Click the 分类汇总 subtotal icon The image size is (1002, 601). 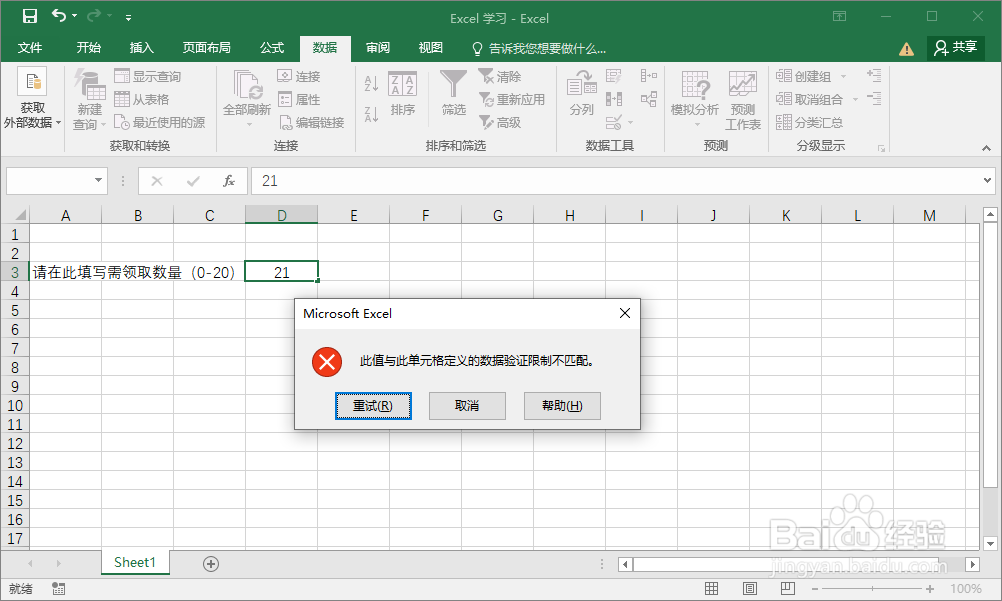pyautogui.click(x=783, y=122)
